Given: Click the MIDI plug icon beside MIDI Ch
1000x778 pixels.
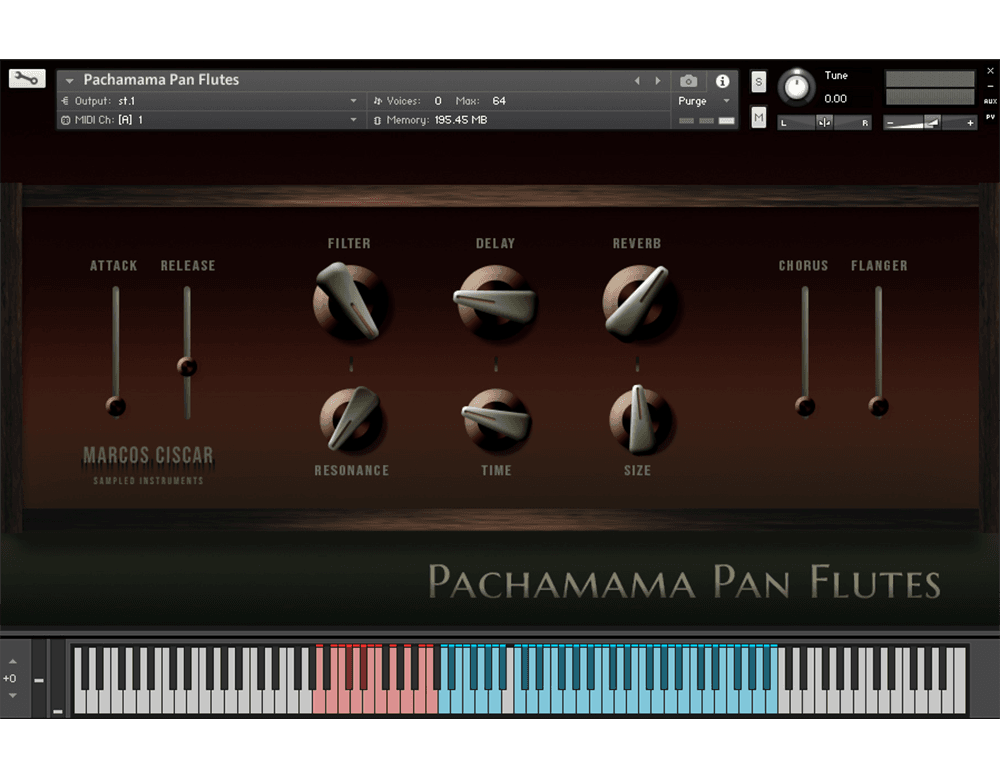Looking at the screenshot, I should tap(64, 120).
